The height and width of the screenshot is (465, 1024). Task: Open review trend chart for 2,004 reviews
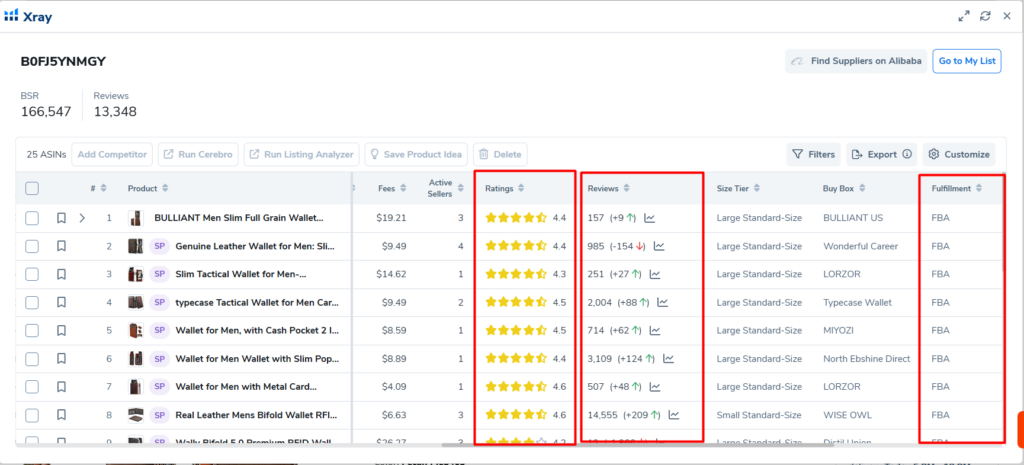[x=662, y=302]
